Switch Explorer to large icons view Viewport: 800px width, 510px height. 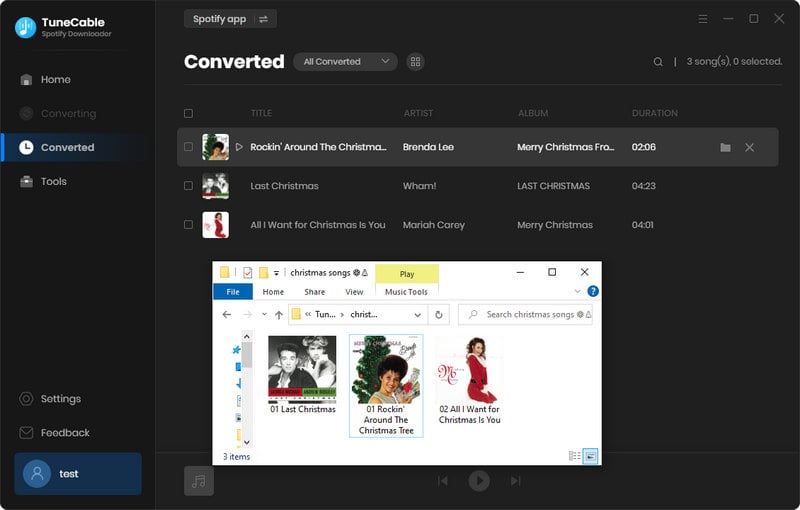pos(590,456)
